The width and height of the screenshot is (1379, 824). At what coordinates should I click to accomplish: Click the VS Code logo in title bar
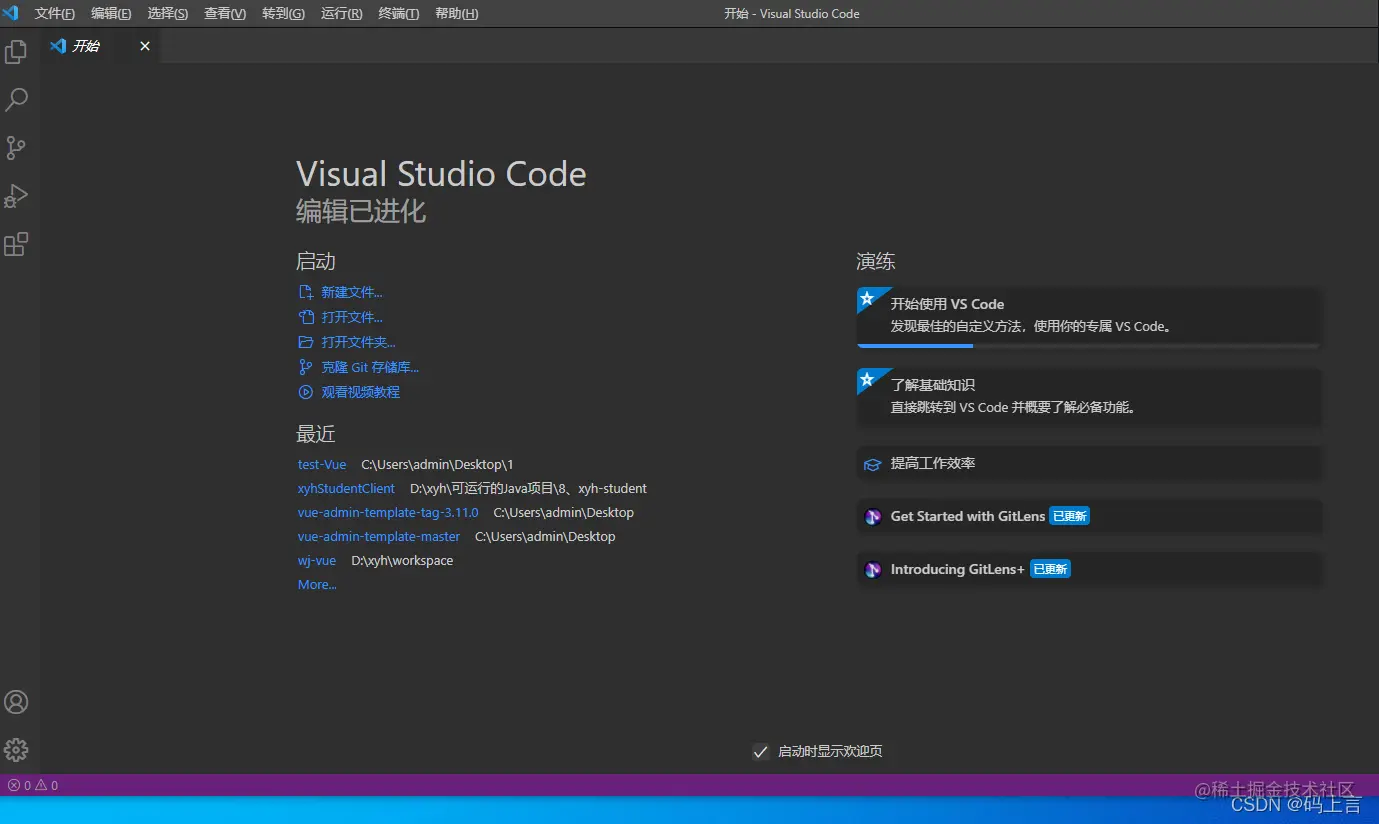11,13
